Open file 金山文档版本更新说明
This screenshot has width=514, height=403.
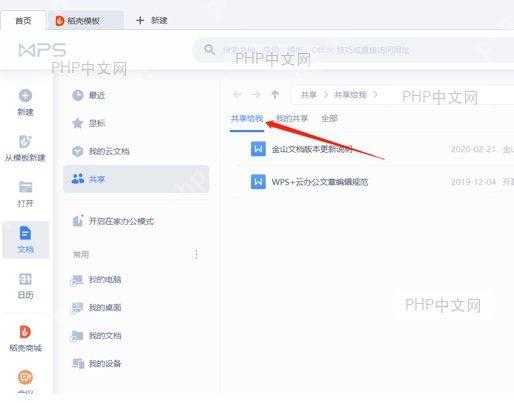[312, 149]
